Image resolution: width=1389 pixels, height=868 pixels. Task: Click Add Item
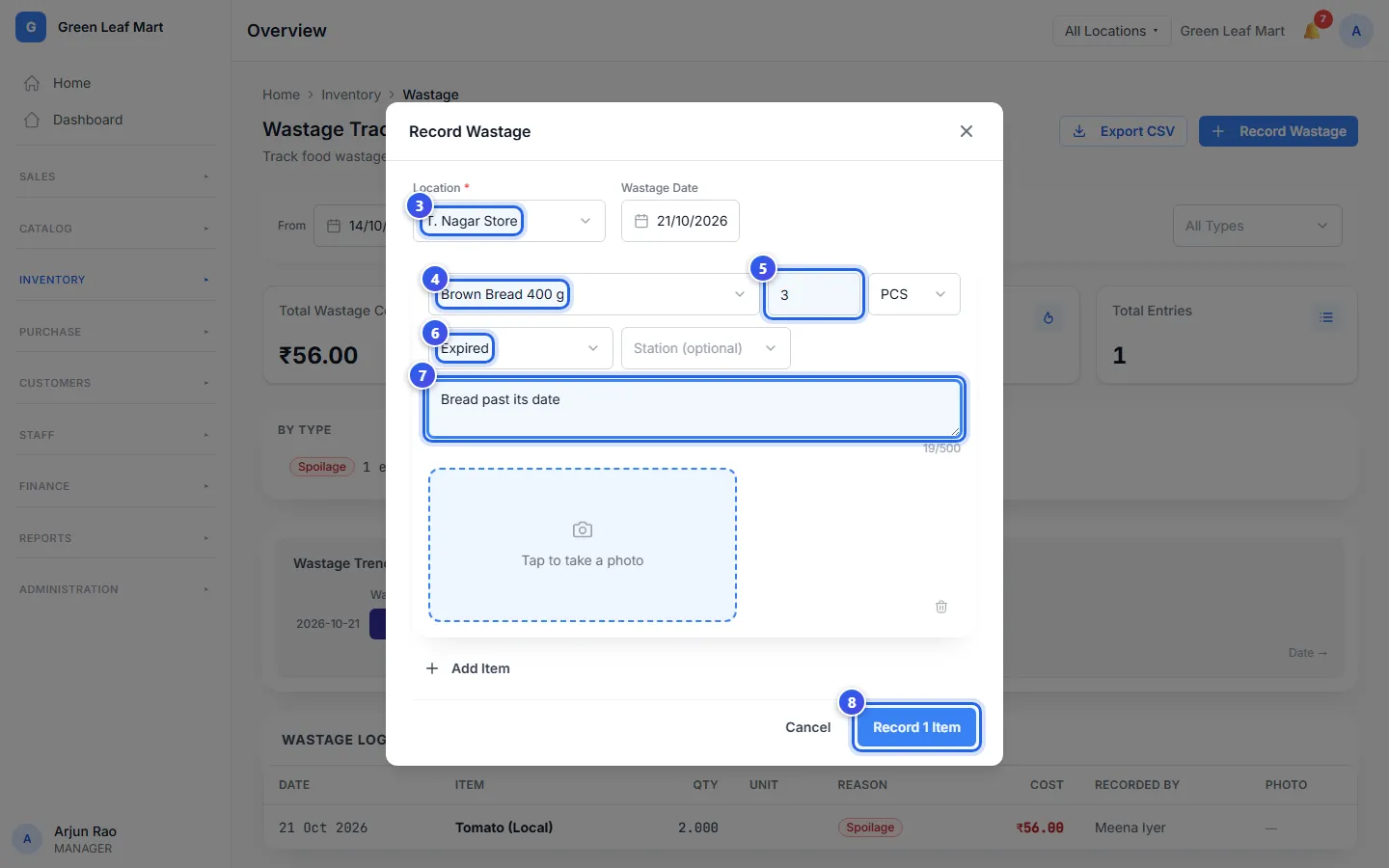(x=468, y=668)
